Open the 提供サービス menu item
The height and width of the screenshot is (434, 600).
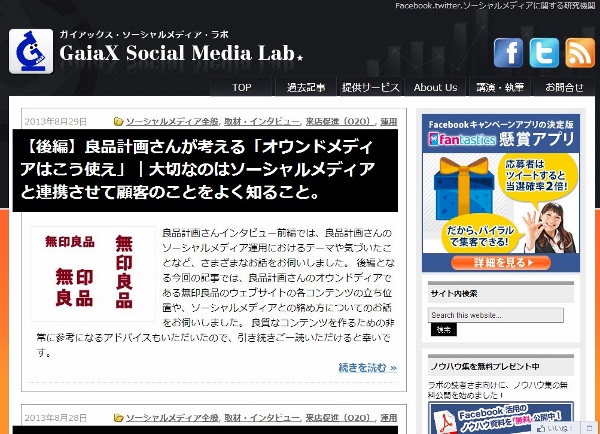pyautogui.click(x=370, y=87)
